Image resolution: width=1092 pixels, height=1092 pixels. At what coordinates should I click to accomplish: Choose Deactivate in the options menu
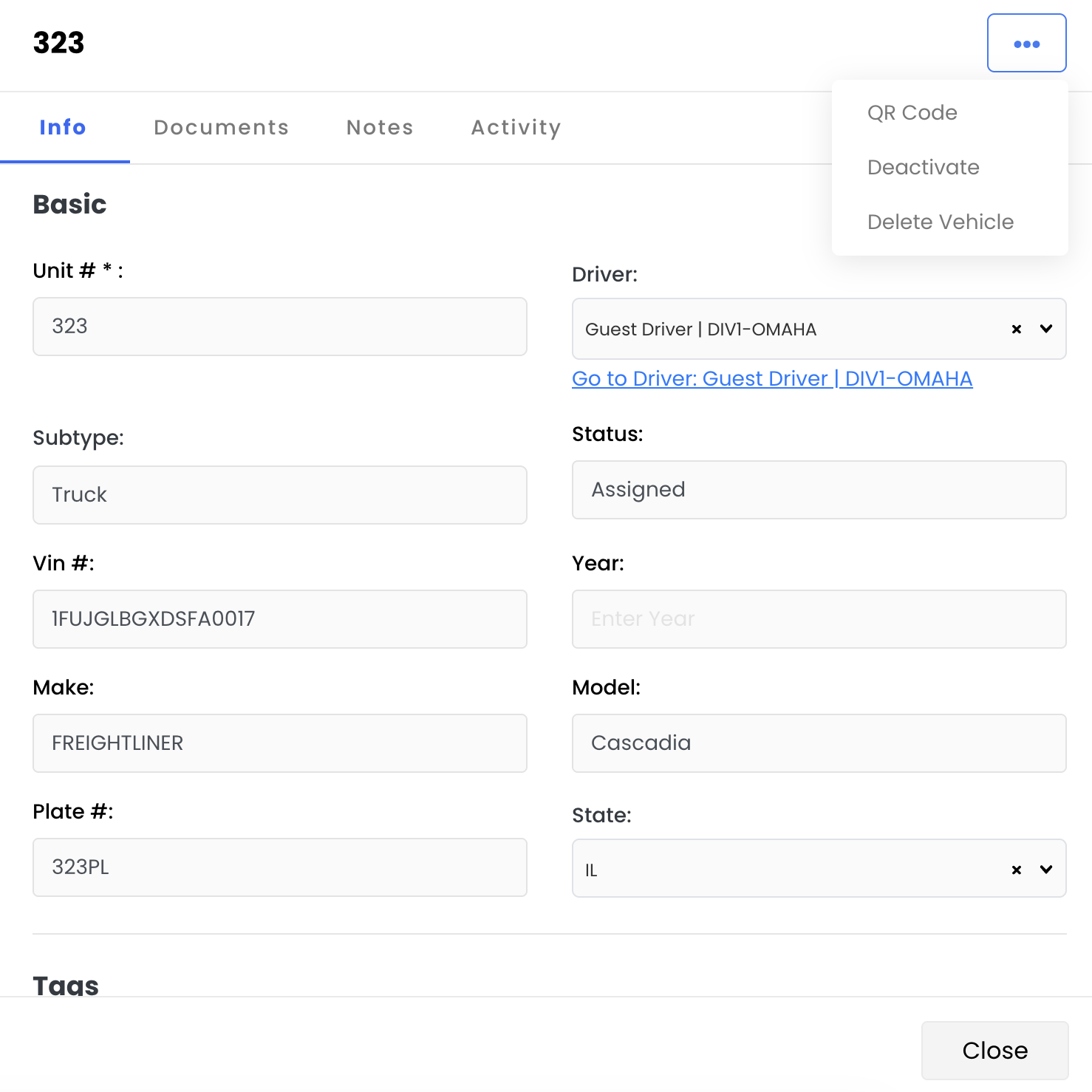[924, 168]
